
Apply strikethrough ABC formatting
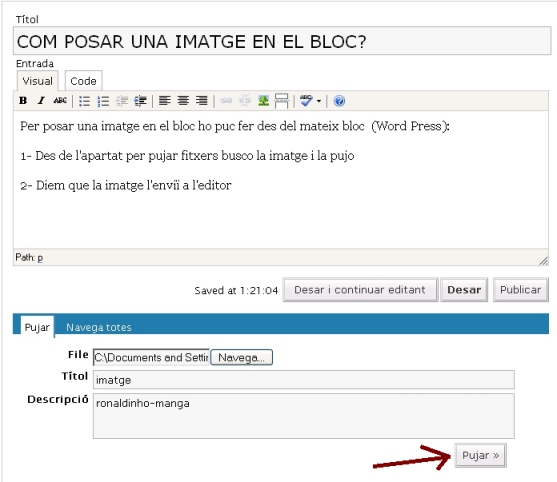(x=60, y=101)
